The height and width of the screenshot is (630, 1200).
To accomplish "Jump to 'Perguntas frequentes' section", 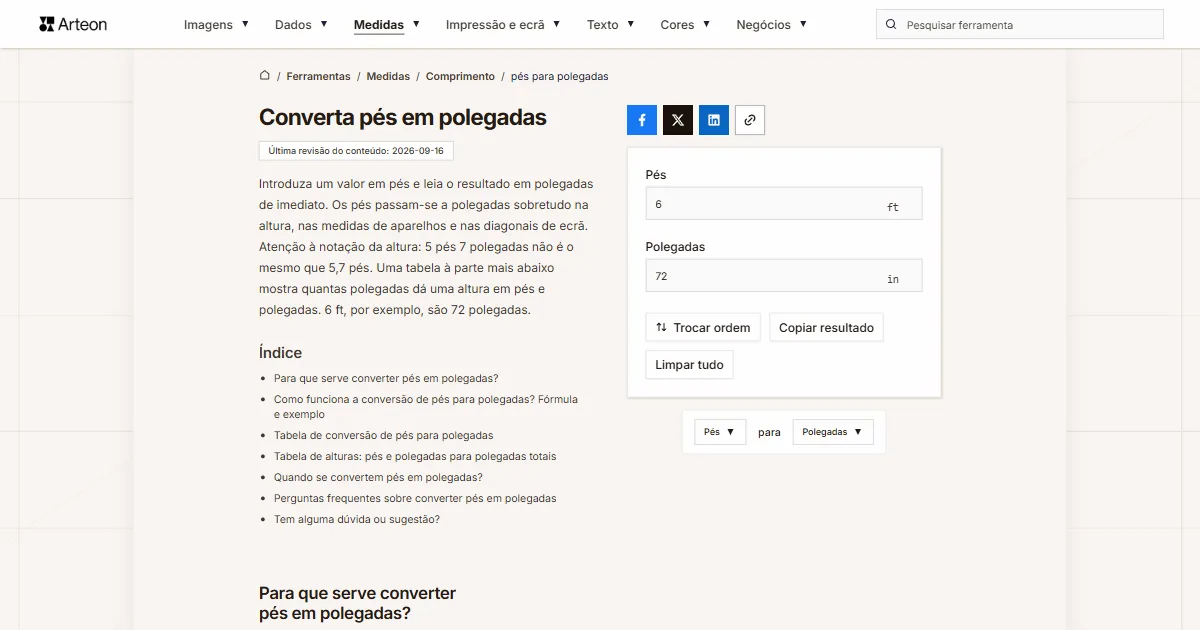I will click(x=415, y=498).
